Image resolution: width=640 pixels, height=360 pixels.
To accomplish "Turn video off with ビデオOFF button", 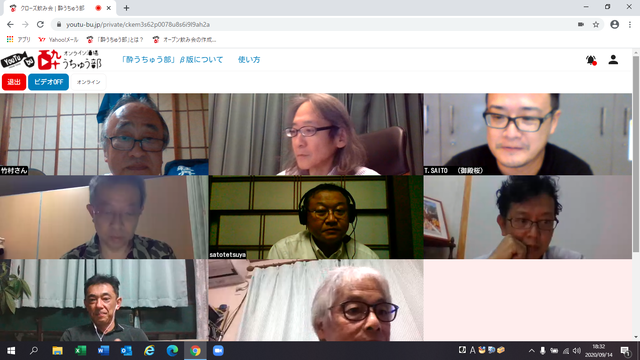I will tap(48, 82).
